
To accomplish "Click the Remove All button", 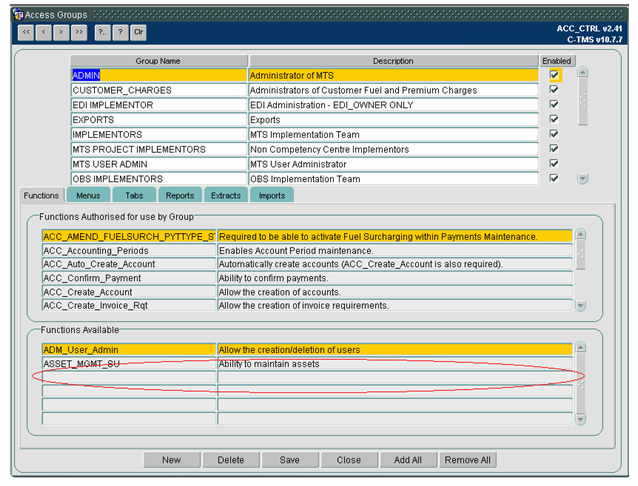I will (x=468, y=460).
